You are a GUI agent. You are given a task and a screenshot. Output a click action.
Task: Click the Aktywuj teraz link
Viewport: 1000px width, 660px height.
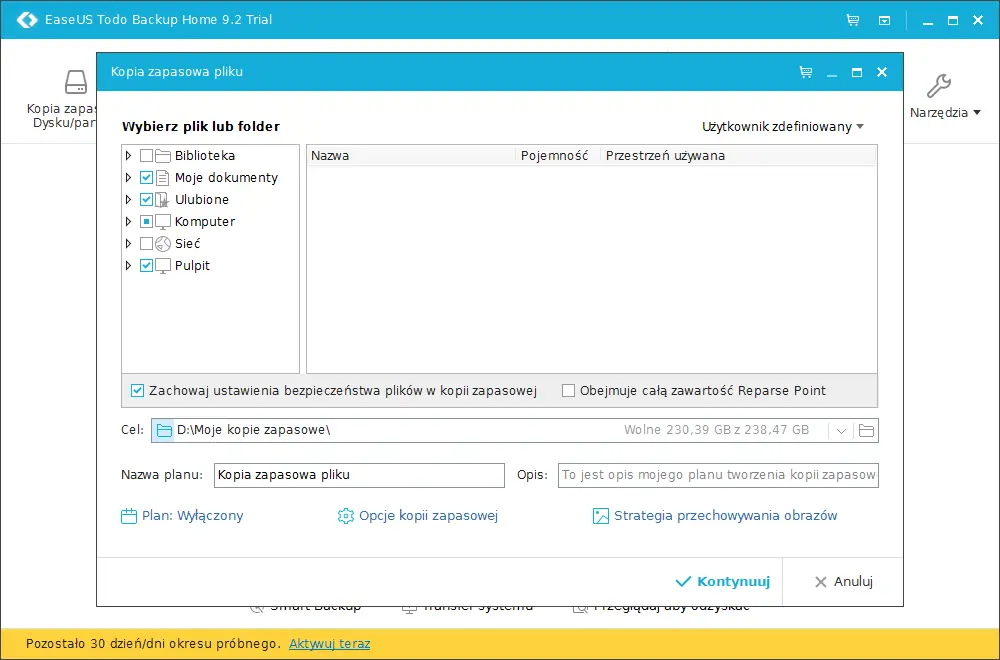click(330, 643)
